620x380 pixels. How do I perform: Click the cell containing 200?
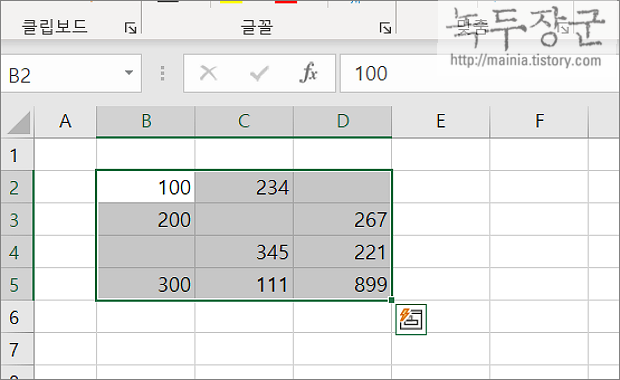point(146,219)
